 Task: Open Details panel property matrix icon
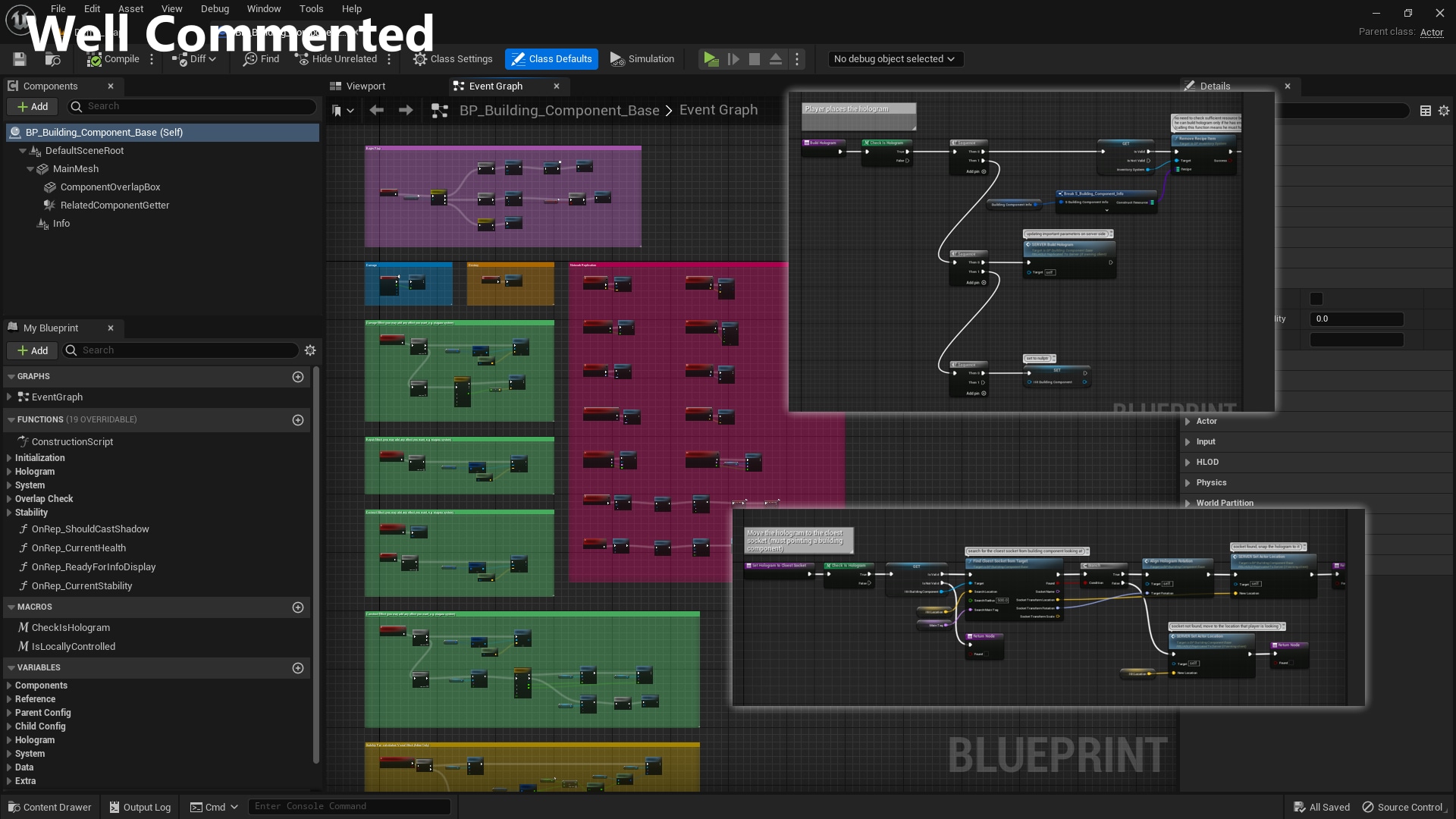pos(1426,111)
